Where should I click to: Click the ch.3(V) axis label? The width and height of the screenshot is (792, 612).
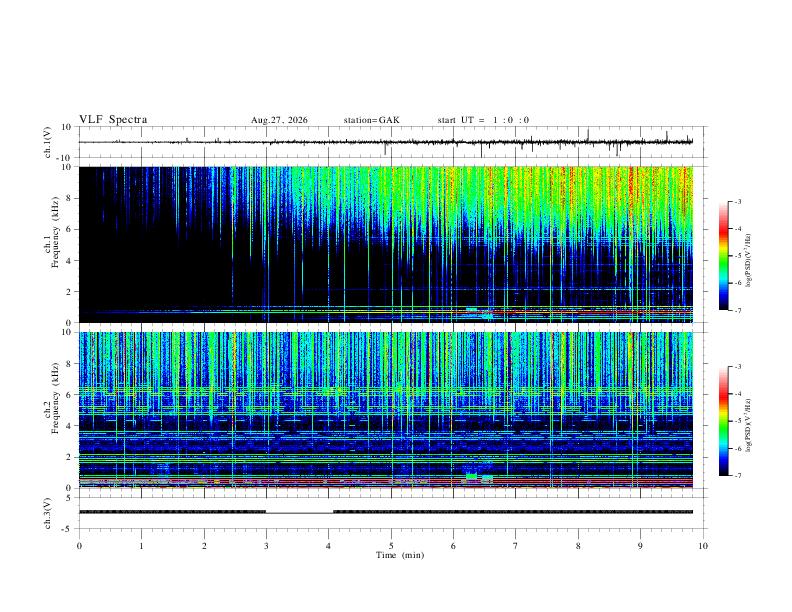(x=48, y=513)
